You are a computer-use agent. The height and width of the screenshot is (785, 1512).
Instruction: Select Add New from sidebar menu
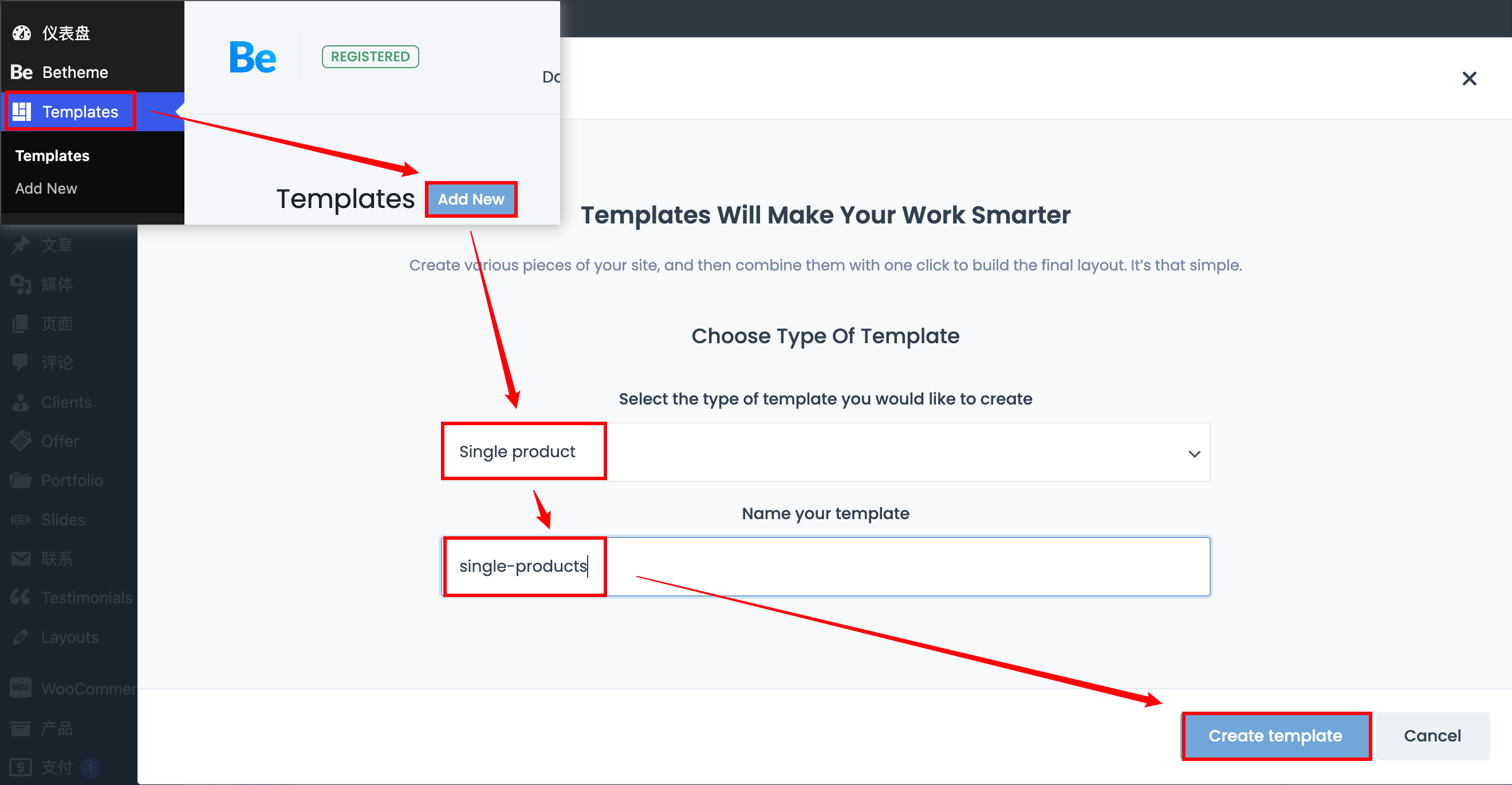[x=46, y=188]
